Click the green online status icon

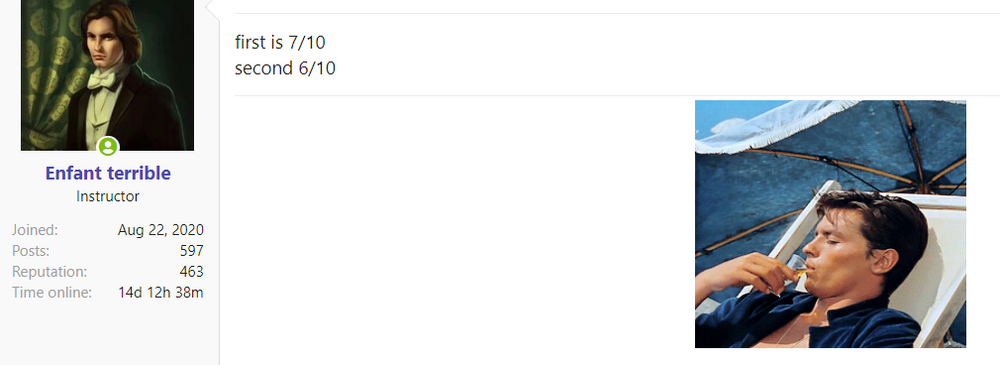point(108,147)
